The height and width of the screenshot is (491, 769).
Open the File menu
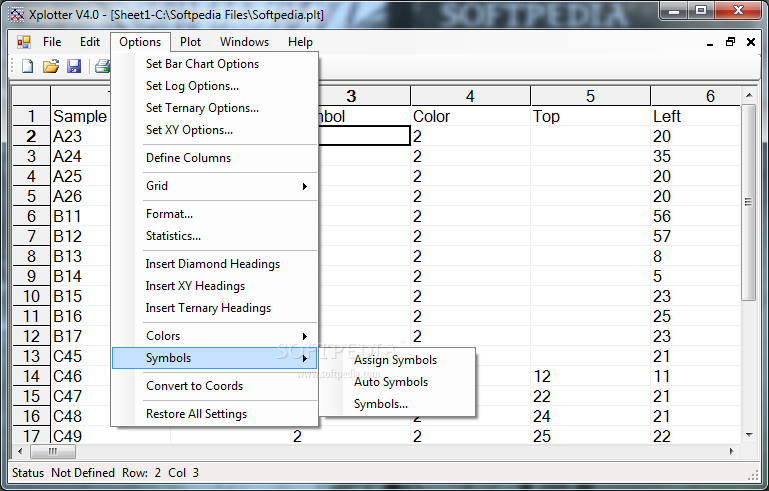point(52,42)
